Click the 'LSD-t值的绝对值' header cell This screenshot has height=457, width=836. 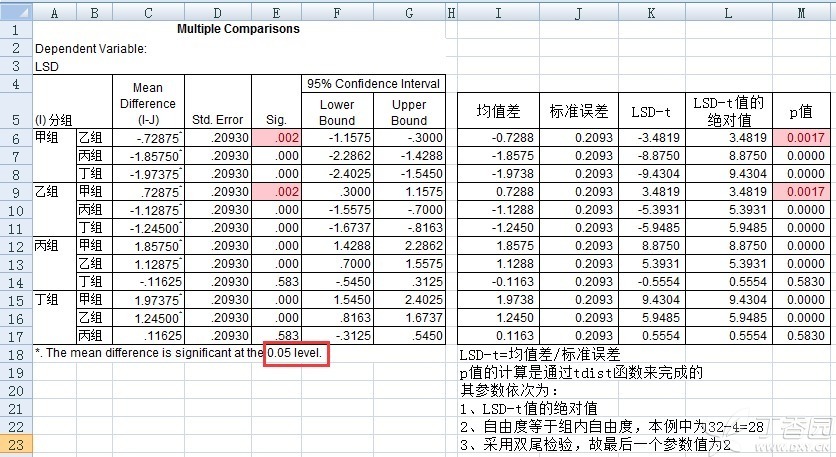click(728, 110)
